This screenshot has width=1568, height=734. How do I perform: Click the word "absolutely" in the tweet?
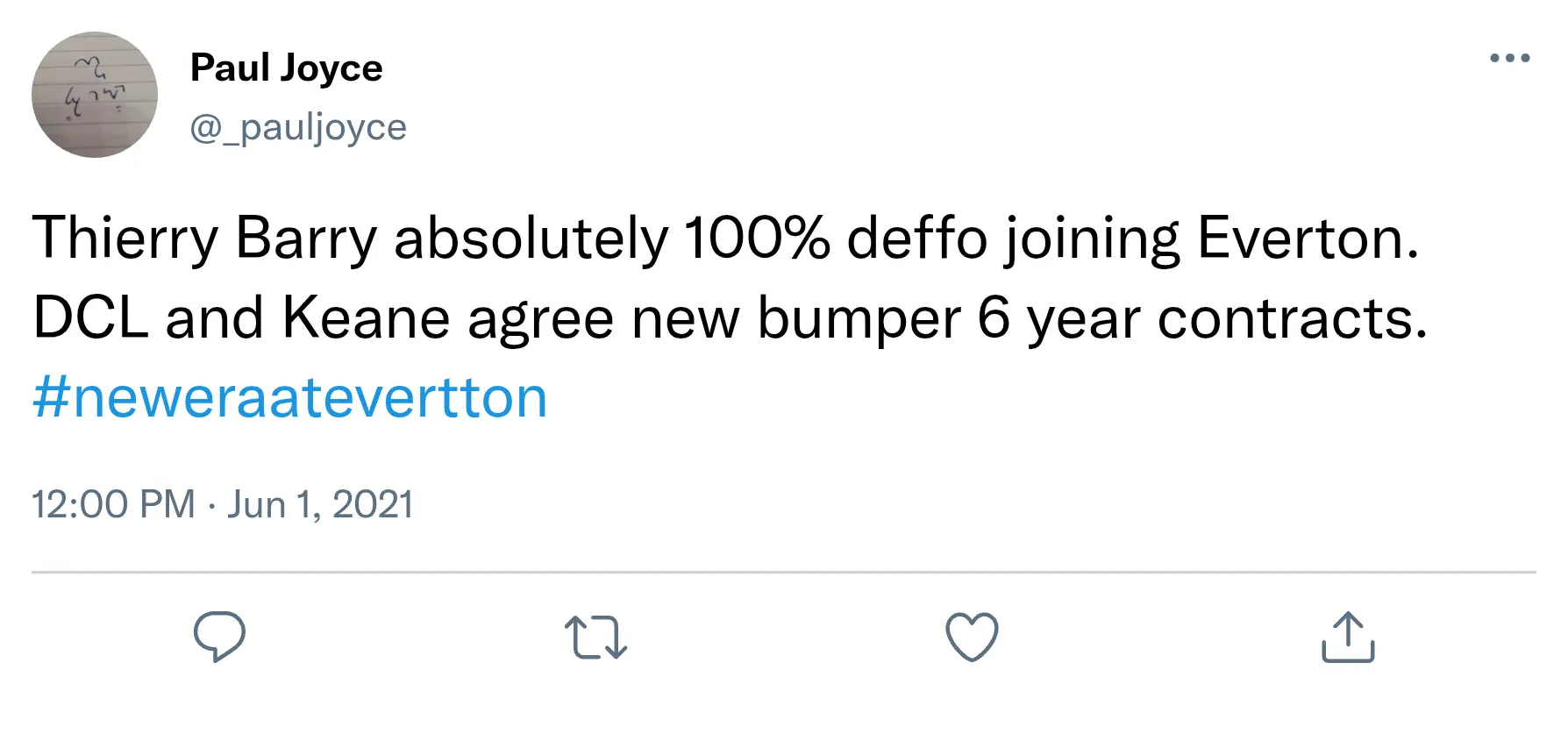click(531, 239)
